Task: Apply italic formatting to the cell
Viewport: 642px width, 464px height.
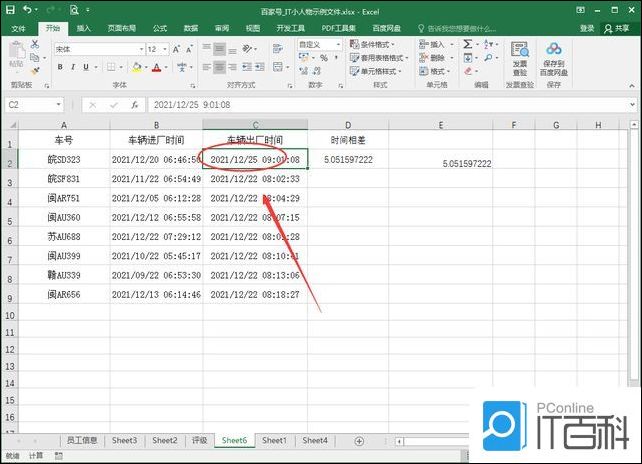Action: click(x=73, y=67)
